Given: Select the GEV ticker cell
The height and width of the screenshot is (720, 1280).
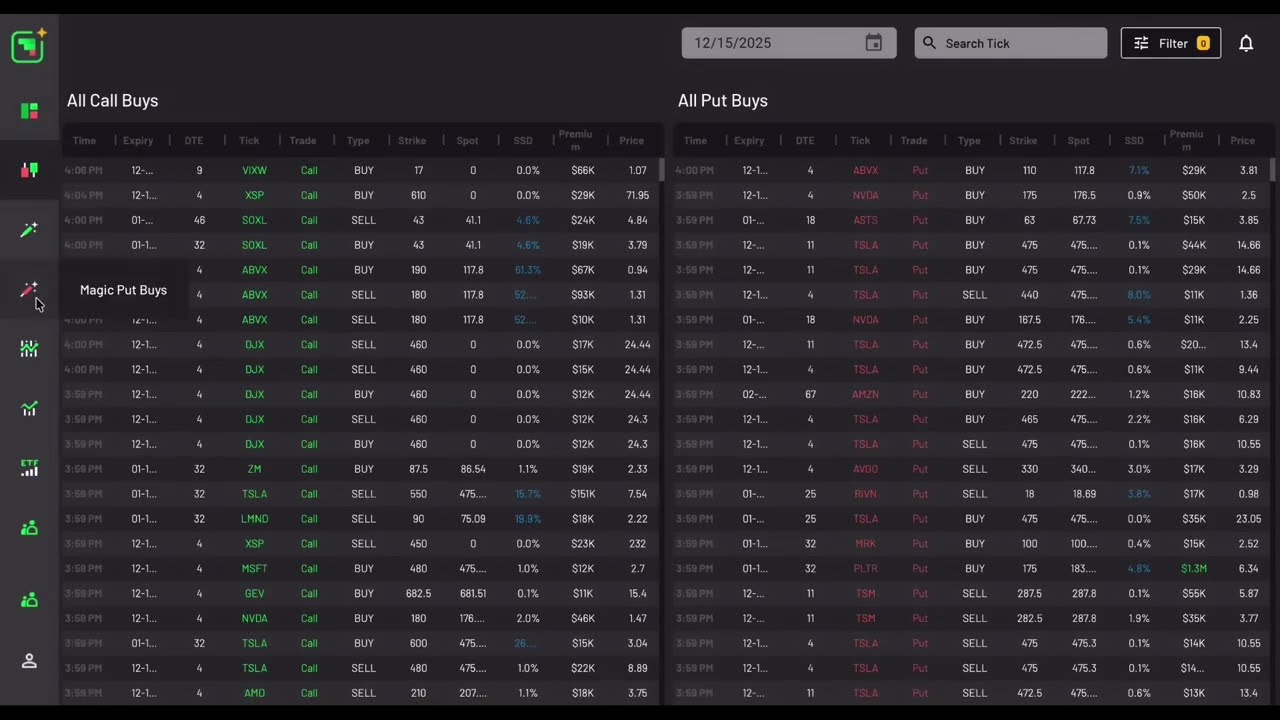Looking at the screenshot, I should 254,594.
